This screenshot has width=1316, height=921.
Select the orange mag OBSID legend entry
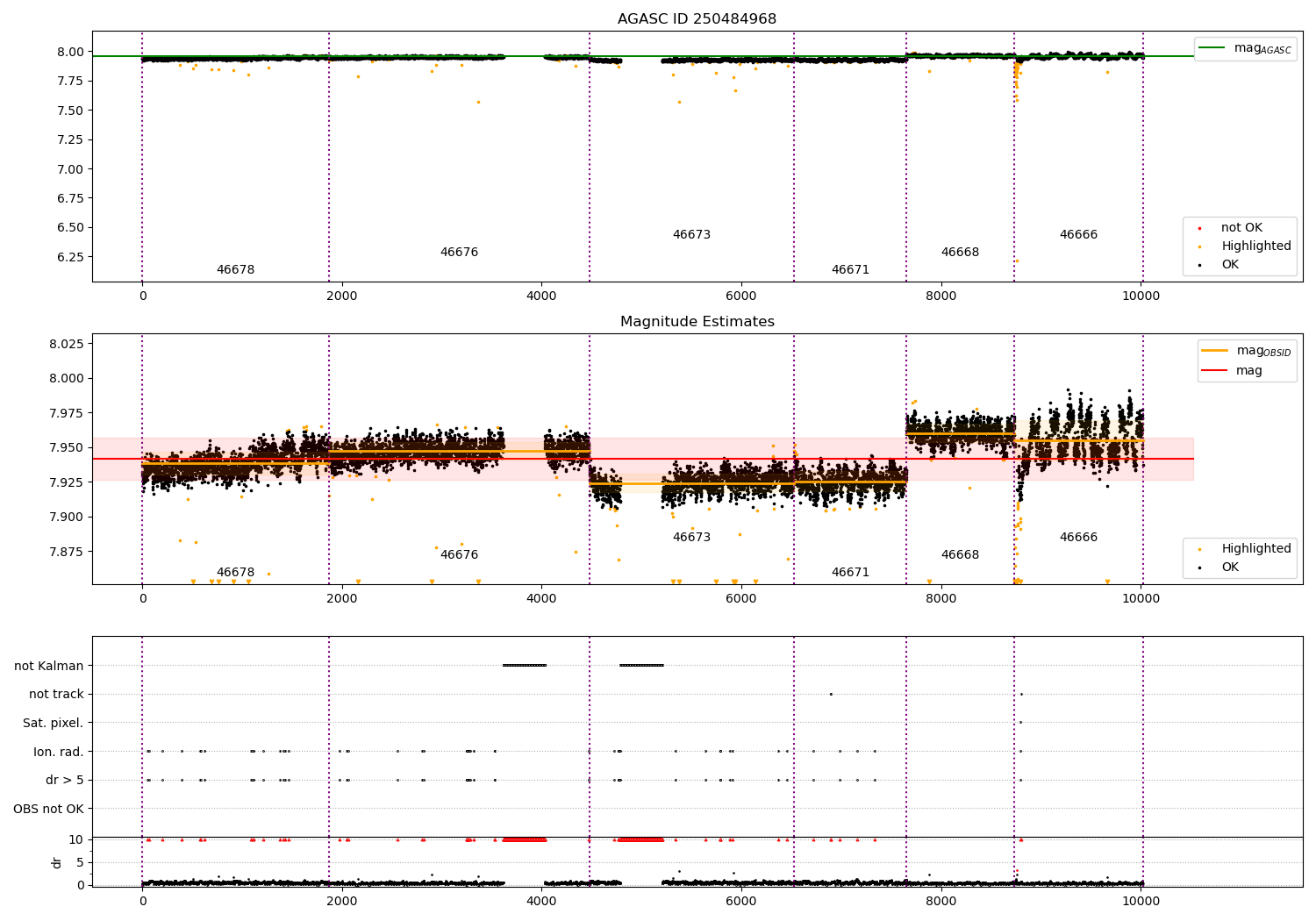(x=1247, y=351)
